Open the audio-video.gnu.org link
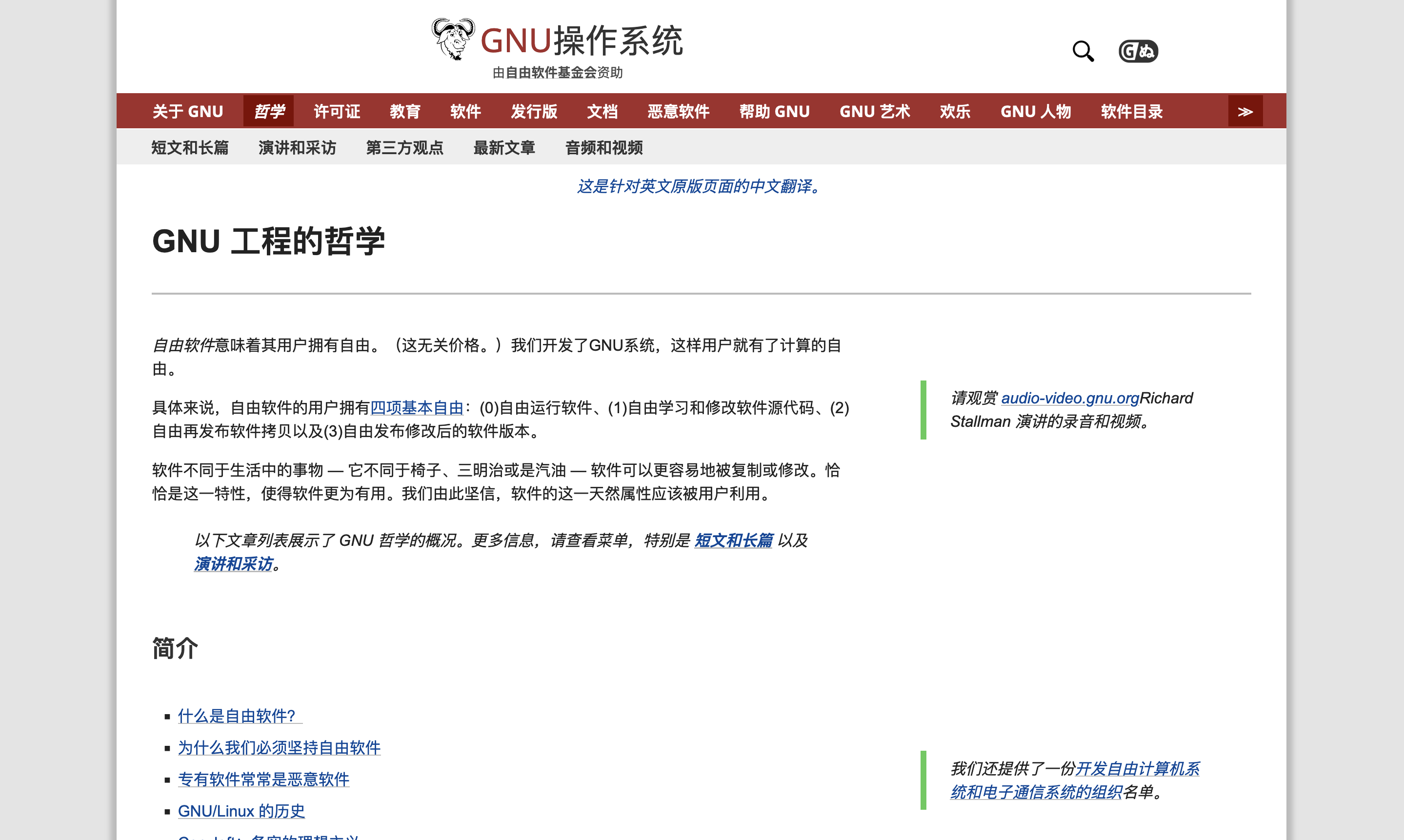This screenshot has width=1404, height=840. (x=1070, y=398)
